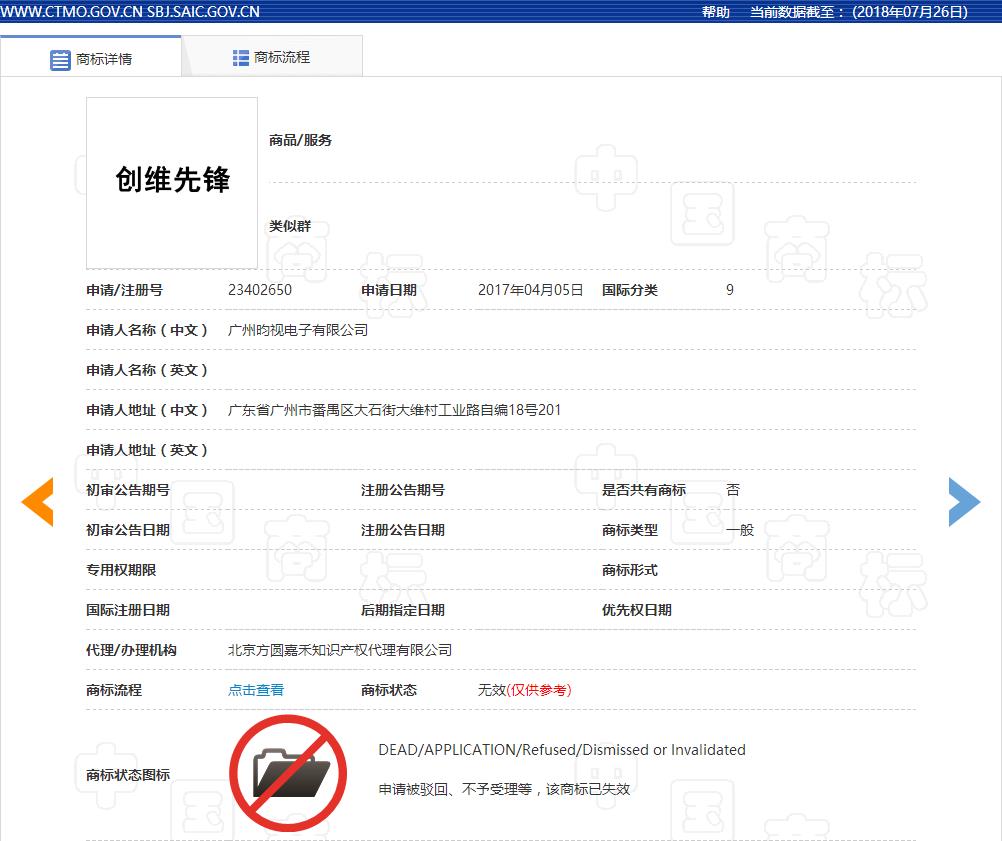Click the flow icon on 商标流程 tab

(x=240, y=58)
